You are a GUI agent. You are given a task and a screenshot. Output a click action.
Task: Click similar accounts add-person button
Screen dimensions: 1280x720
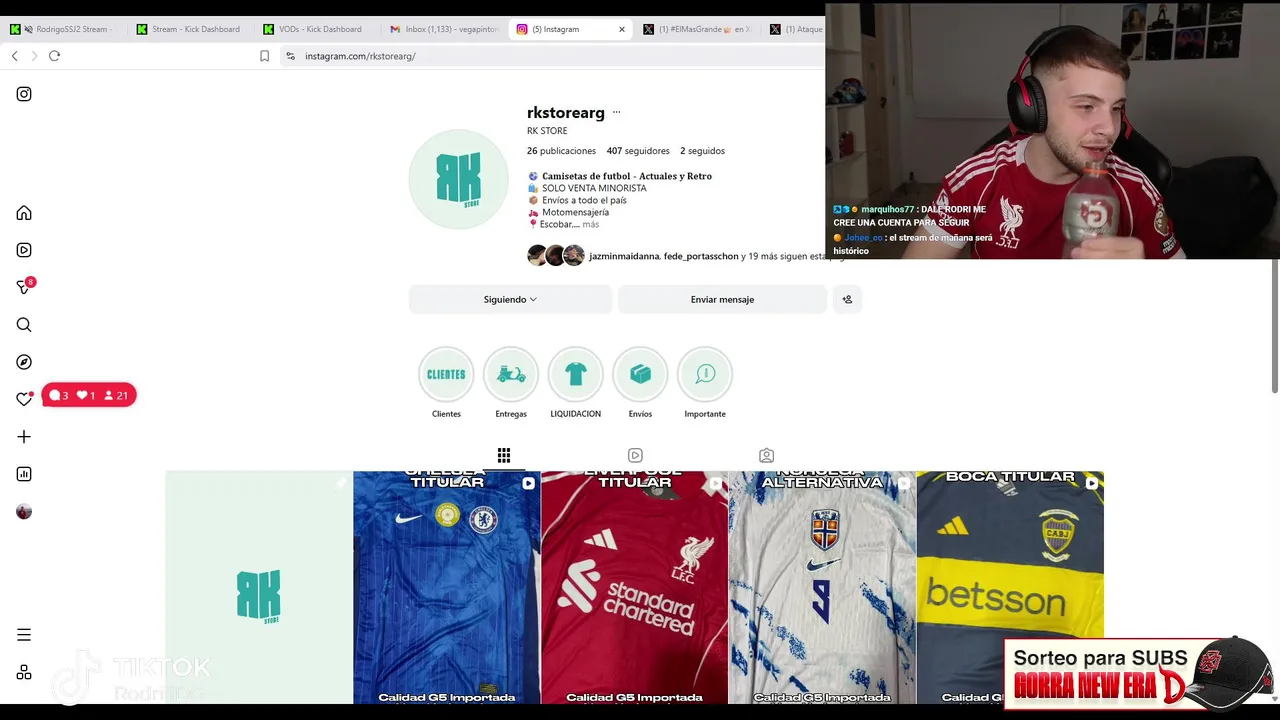tap(847, 299)
